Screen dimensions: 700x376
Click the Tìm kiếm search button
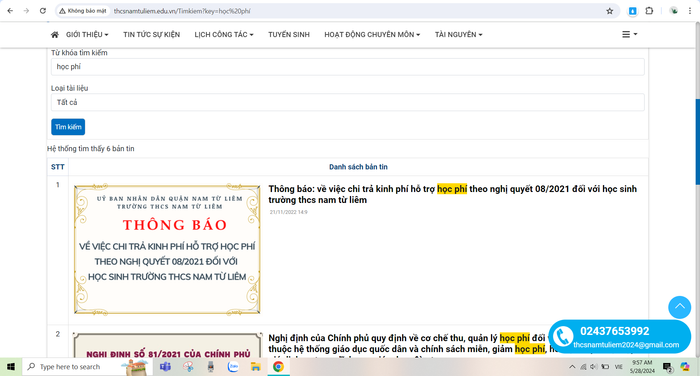click(68, 127)
